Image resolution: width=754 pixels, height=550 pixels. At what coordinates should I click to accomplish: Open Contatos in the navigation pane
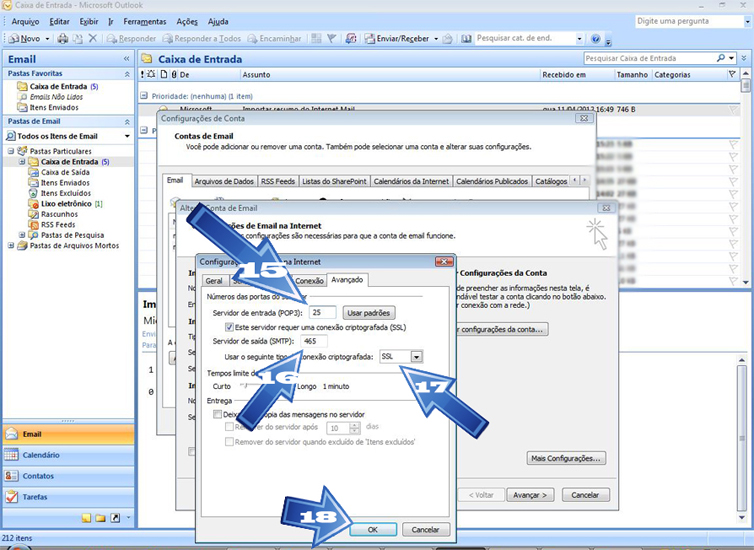pyautogui.click(x=68, y=476)
